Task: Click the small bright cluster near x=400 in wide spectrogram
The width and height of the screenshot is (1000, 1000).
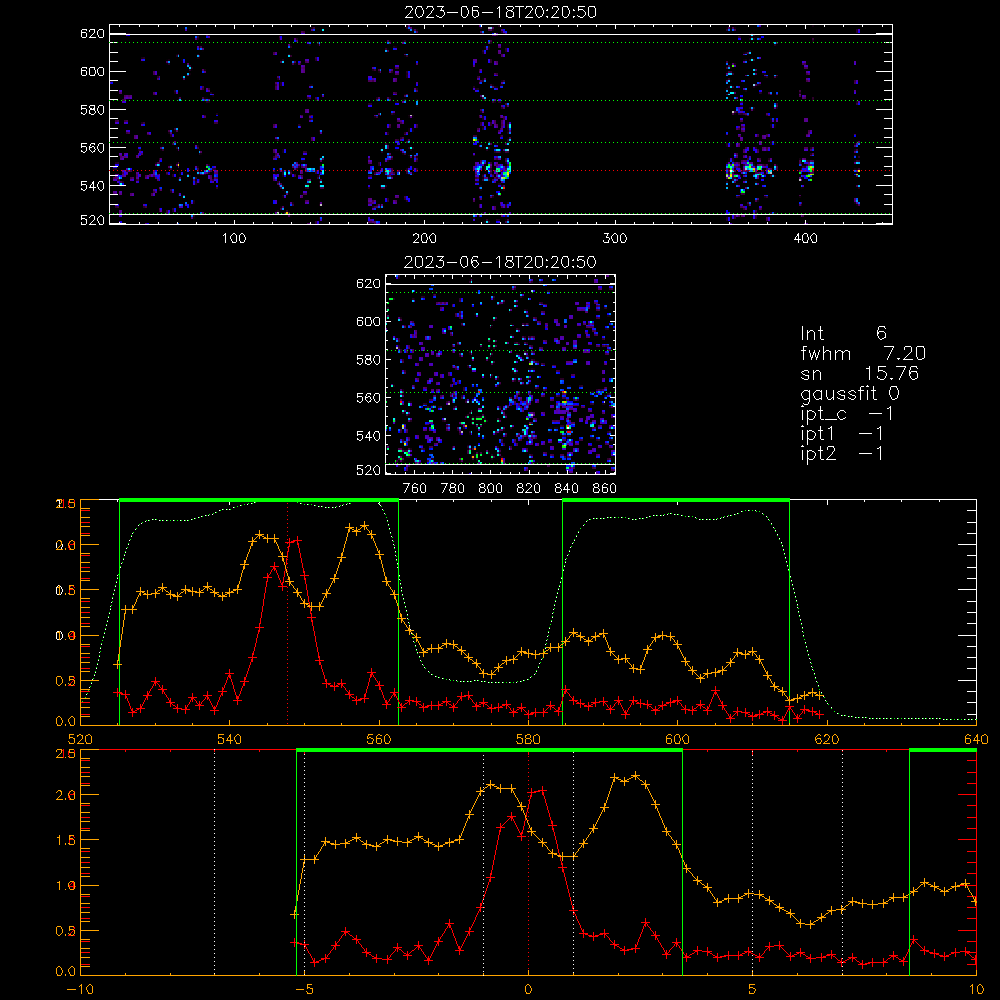Action: 807,170
